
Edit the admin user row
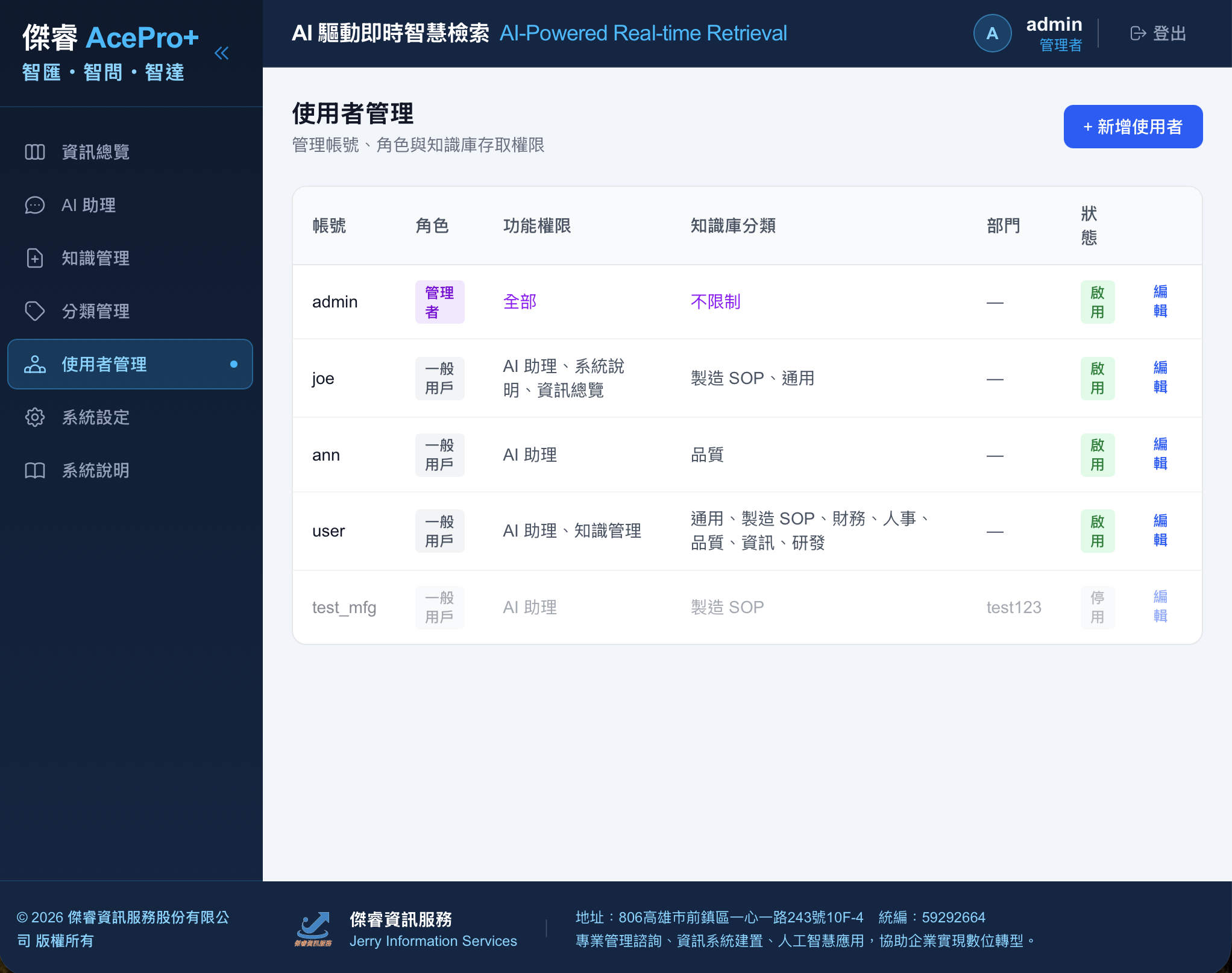click(1160, 301)
